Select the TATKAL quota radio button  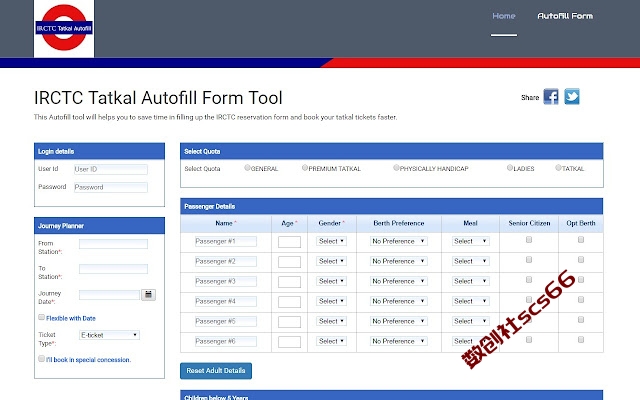[x=558, y=167]
